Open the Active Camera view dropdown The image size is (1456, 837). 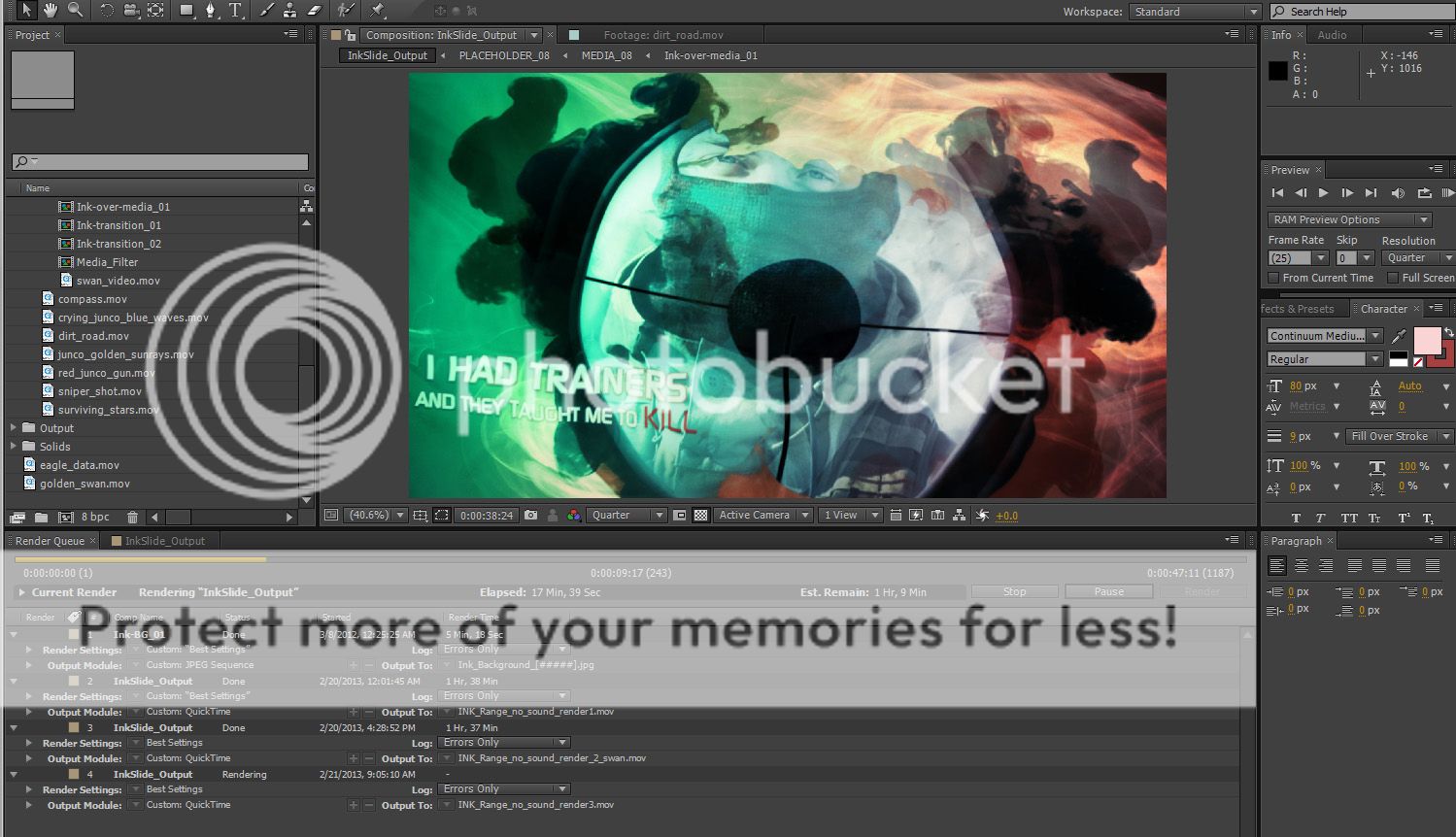(763, 516)
